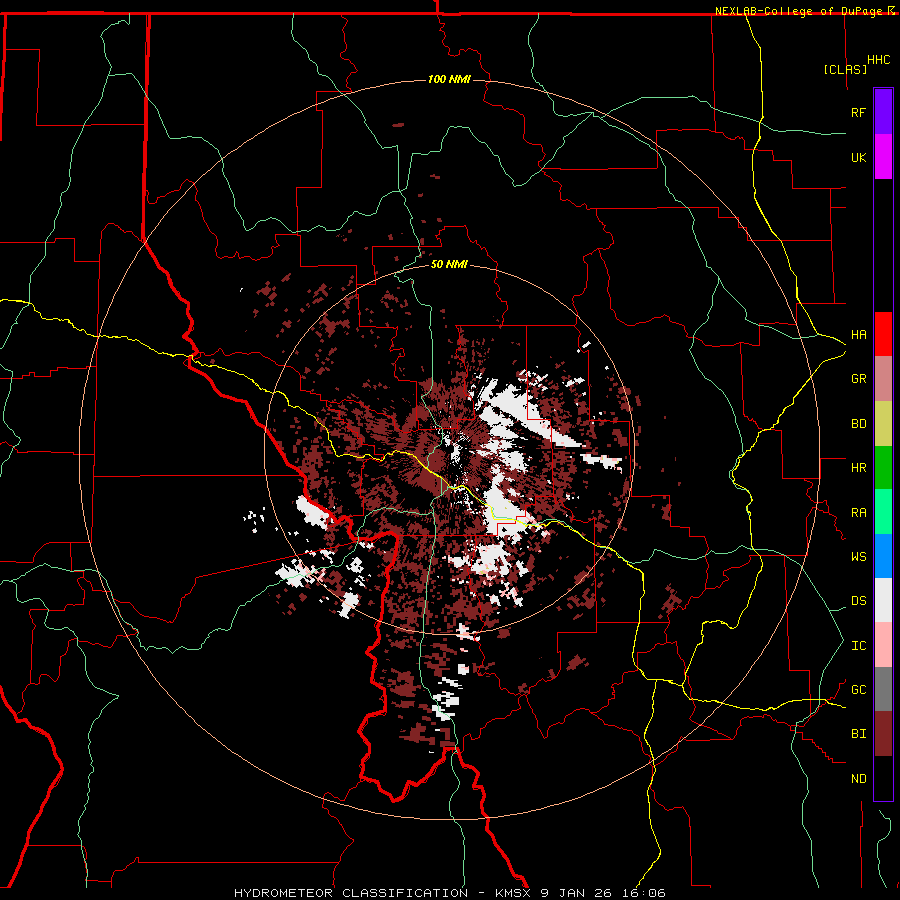
Task: Select the gray GC legend swatch
Action: tap(883, 689)
